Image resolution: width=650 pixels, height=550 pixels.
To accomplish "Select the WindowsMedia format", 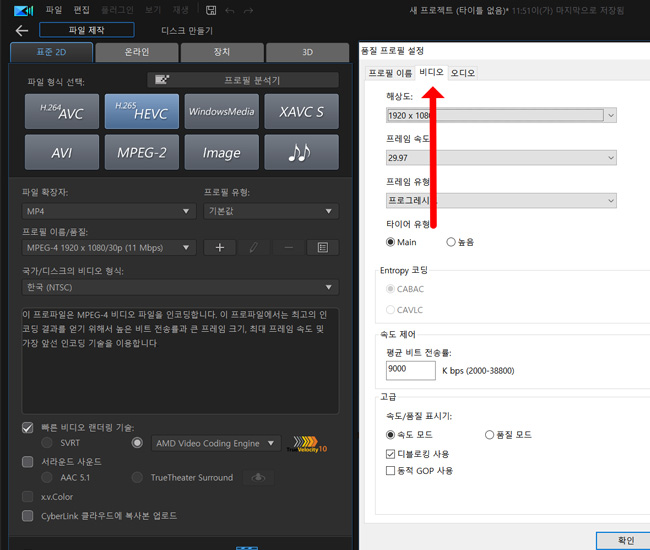I will (x=221, y=111).
